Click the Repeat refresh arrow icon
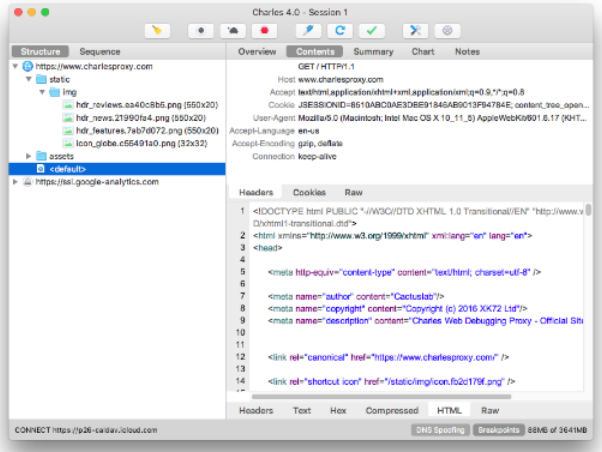 tap(340, 31)
